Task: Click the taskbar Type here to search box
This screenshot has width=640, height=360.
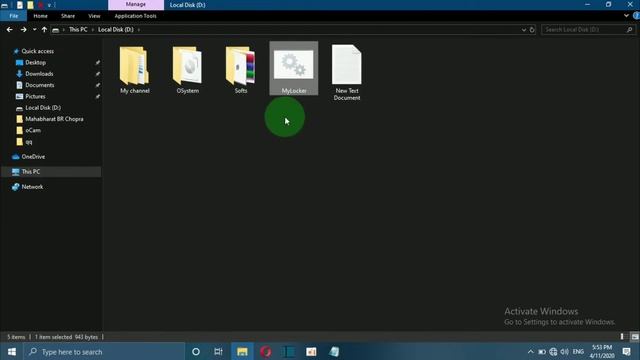Action: click(x=104, y=351)
